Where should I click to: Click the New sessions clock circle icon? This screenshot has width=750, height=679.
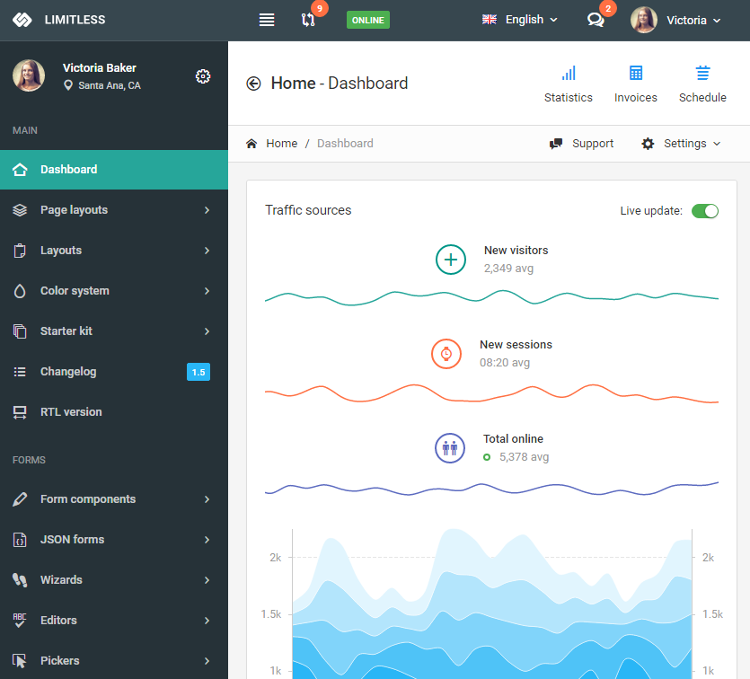446,354
